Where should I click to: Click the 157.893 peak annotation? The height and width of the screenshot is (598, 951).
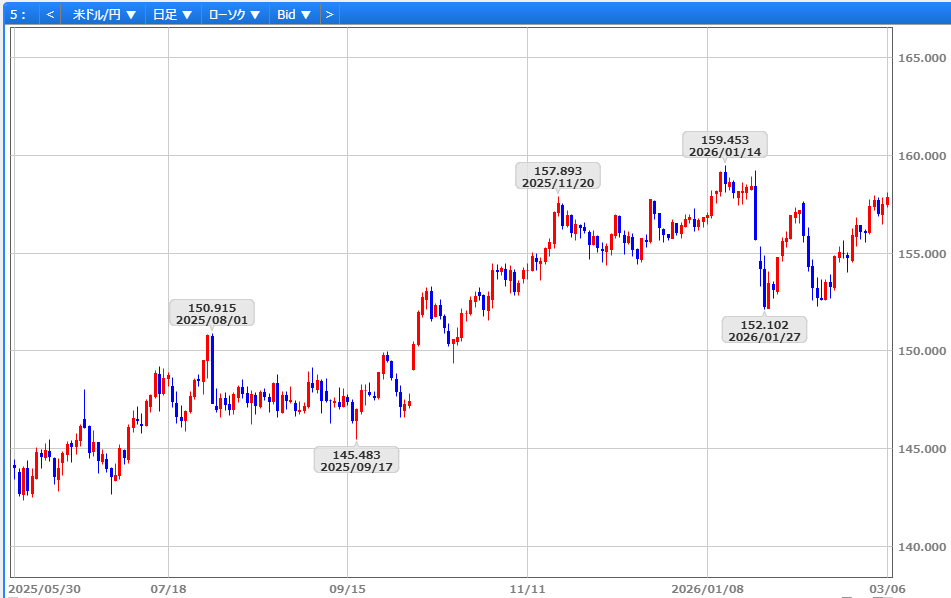click(x=557, y=176)
